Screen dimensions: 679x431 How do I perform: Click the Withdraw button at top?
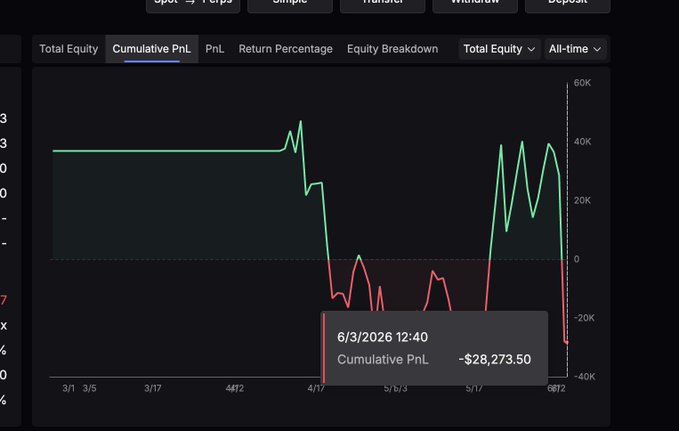click(x=475, y=3)
